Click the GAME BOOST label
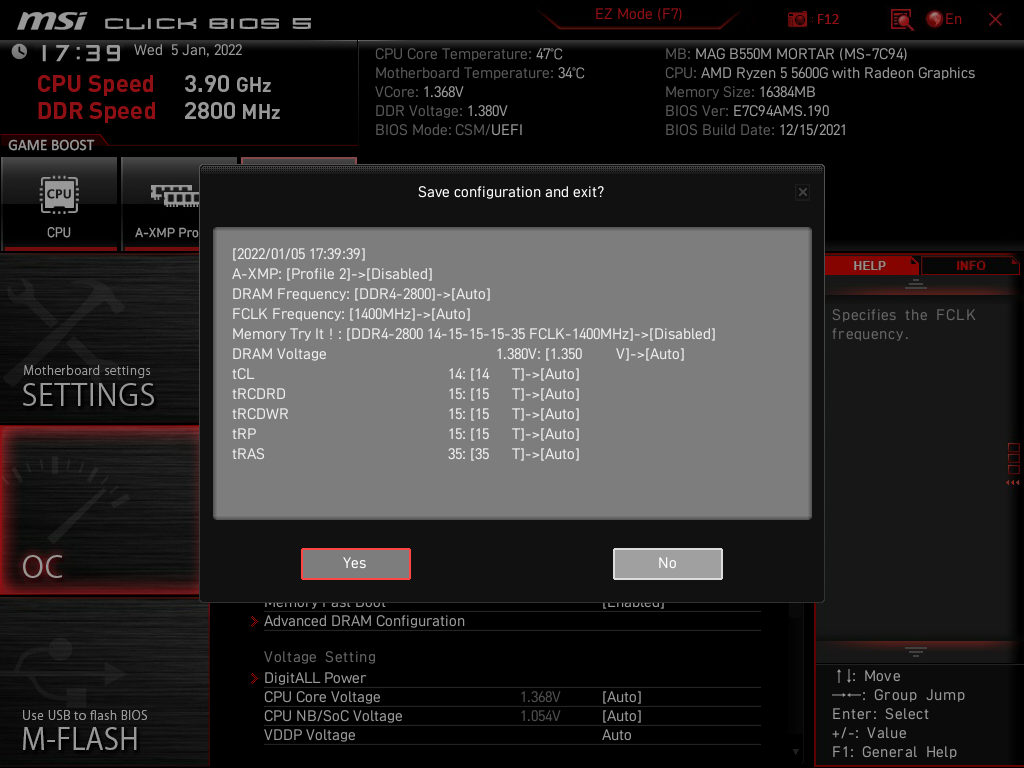The height and width of the screenshot is (768, 1024). pos(51,145)
